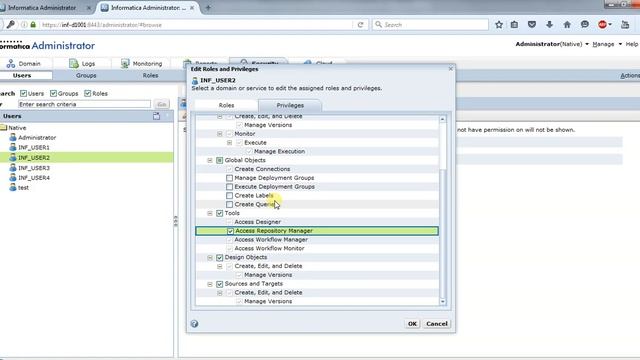
Task: Toggle the Users search filter checkbox
Action: click(23, 93)
